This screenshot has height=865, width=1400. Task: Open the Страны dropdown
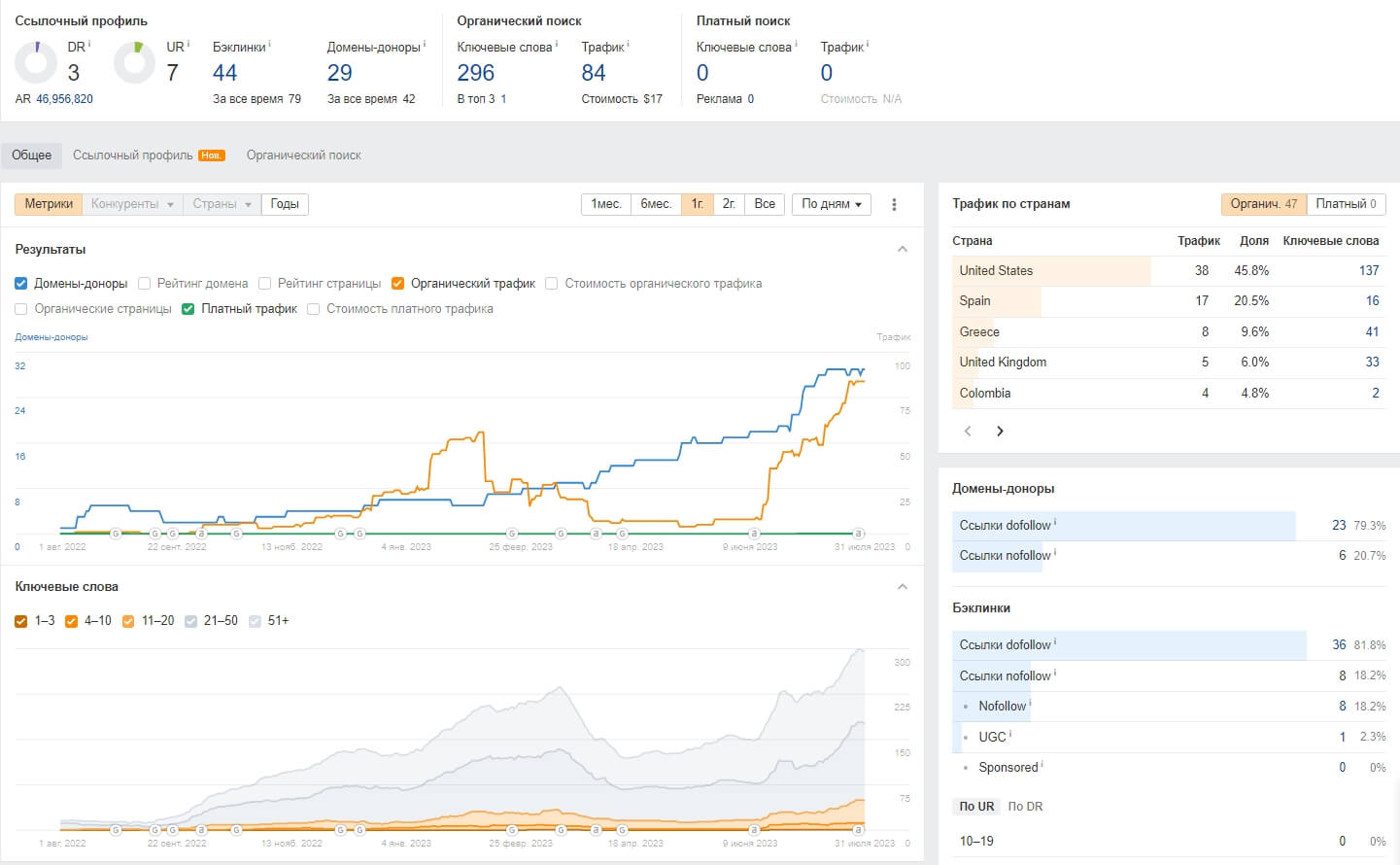222,204
